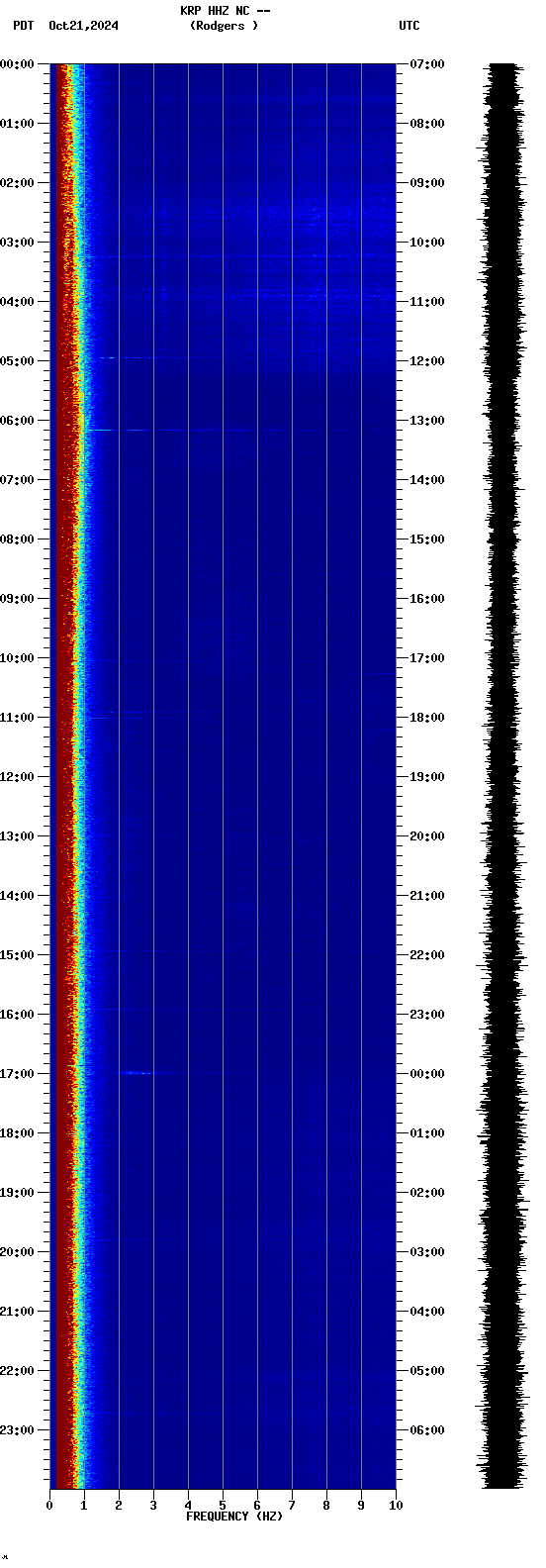Click the 11:00 UTC time label
The width and height of the screenshot is (546, 1568).
click(427, 302)
